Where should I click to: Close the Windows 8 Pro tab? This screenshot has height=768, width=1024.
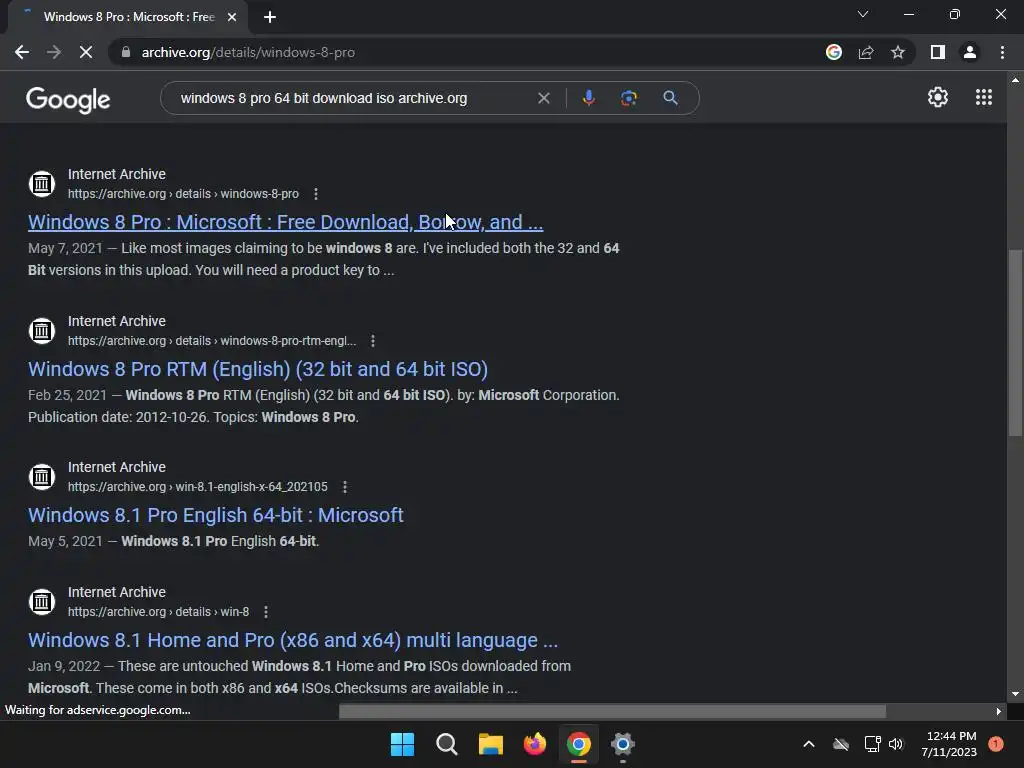click(x=232, y=17)
